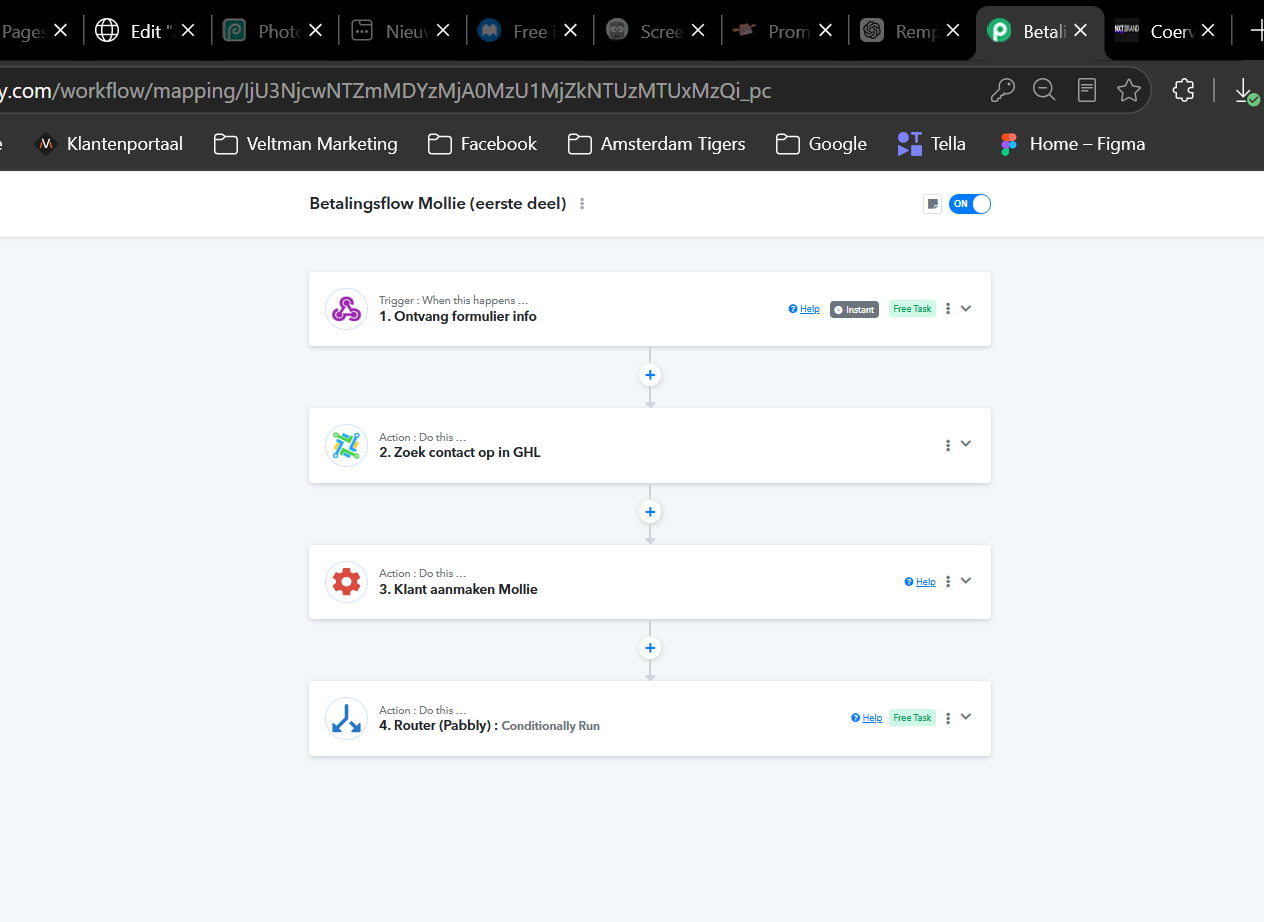Click the Conditionally Run label on step 4
Screen dimensions: 1264x922
tap(551, 726)
